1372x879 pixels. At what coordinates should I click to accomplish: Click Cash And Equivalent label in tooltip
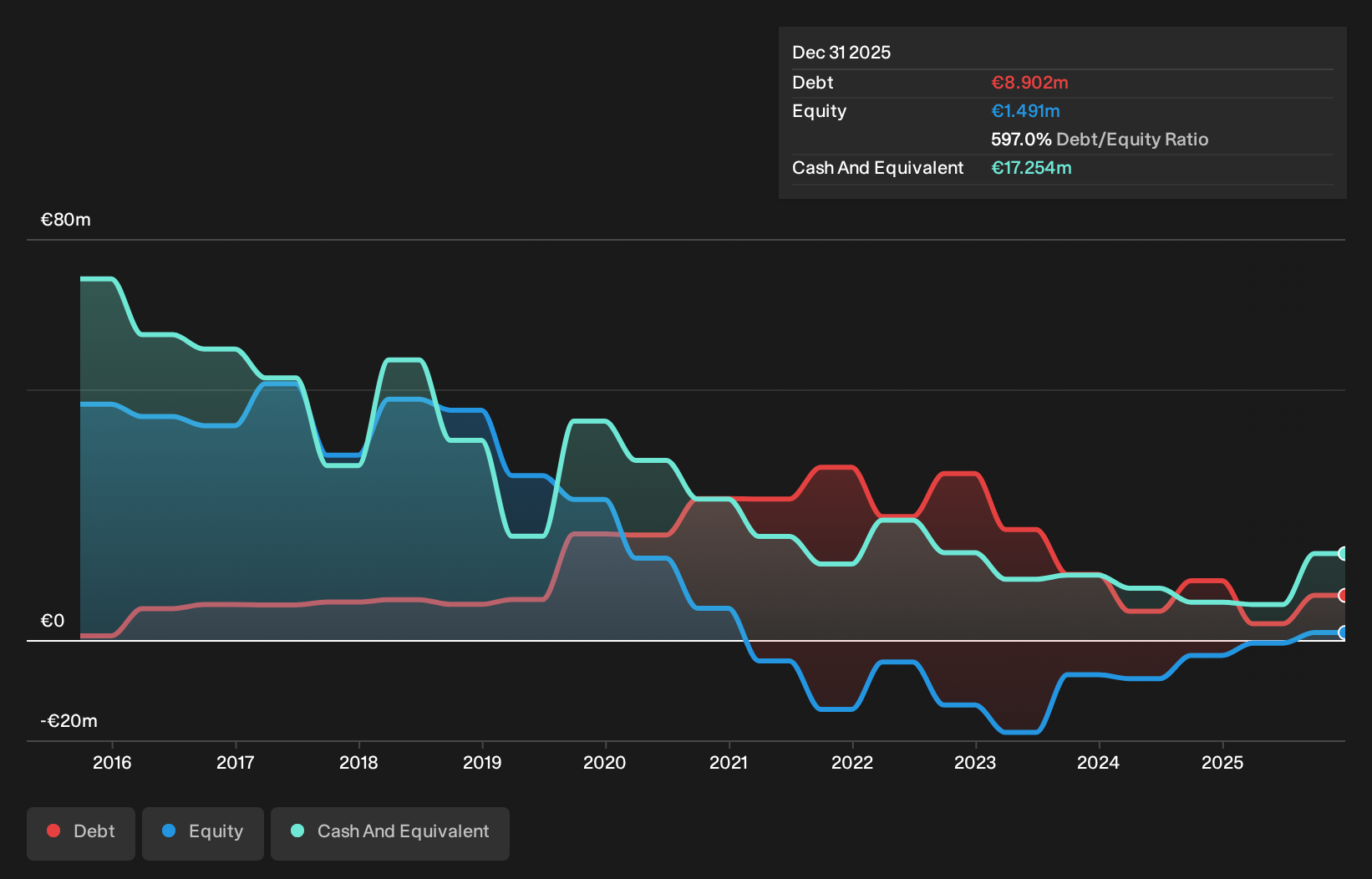click(877, 168)
